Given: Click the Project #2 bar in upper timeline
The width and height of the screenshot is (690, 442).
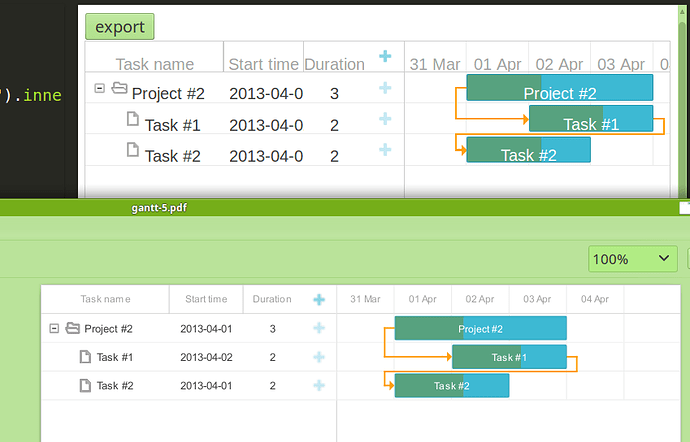Looking at the screenshot, I should (x=560, y=88).
